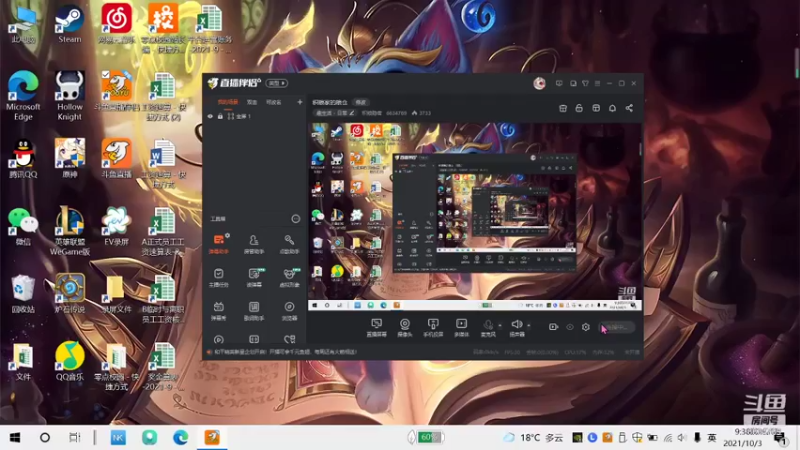The image size is (800, 450).
Task: Click the mode pill next to app logo
Action: (x=277, y=83)
